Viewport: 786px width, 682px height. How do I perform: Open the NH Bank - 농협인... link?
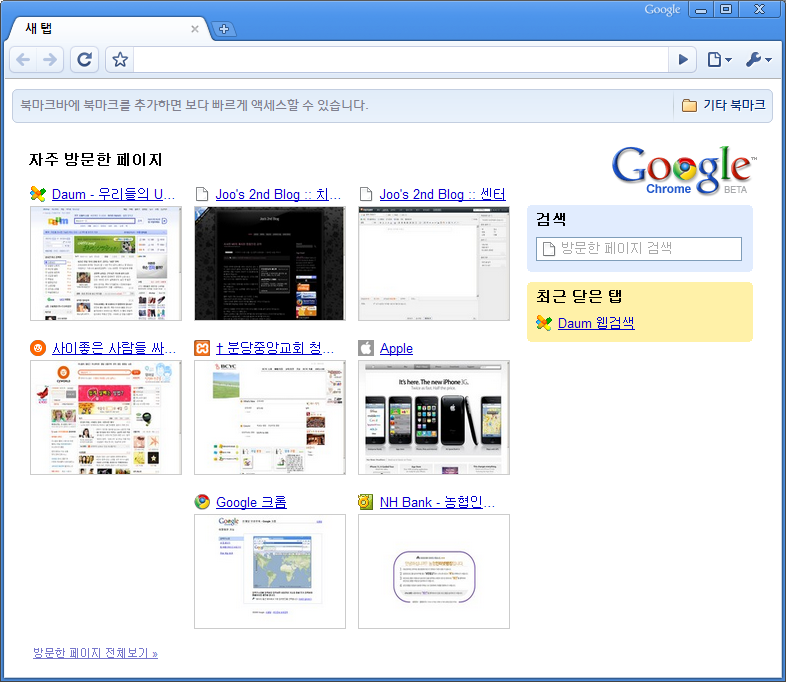pyautogui.click(x=437, y=502)
